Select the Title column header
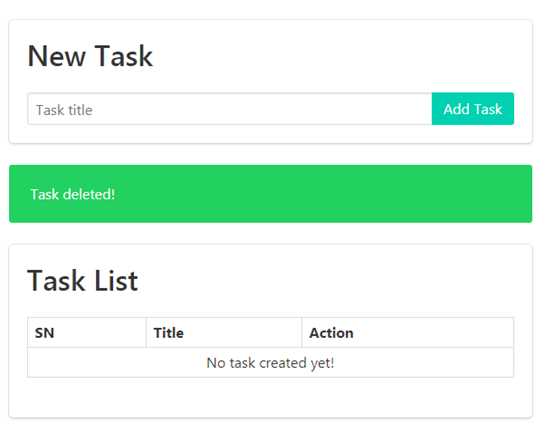The width and height of the screenshot is (554, 432). tap(224, 333)
